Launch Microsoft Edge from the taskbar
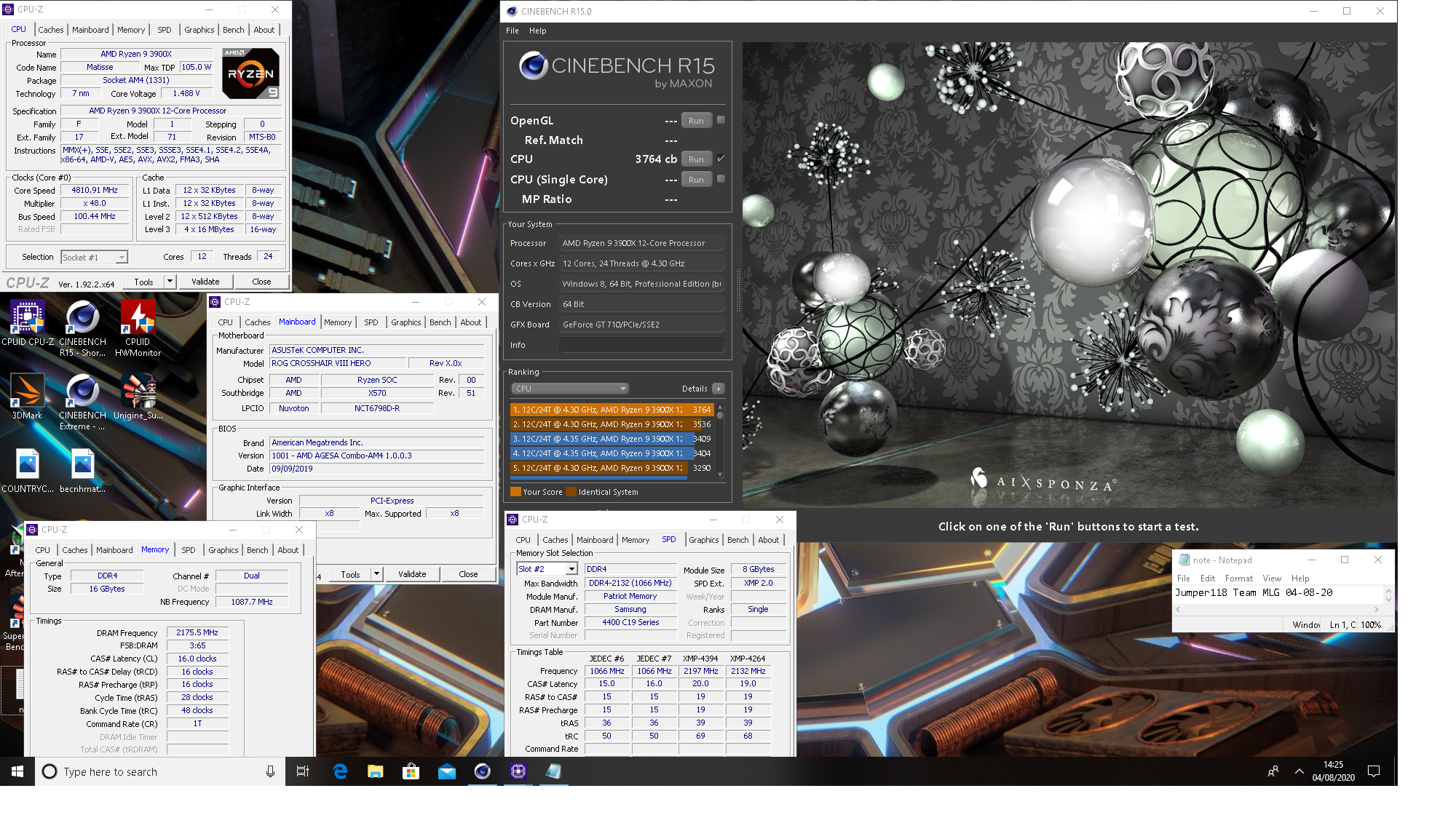This screenshot has width=1456, height=815. coord(340,771)
